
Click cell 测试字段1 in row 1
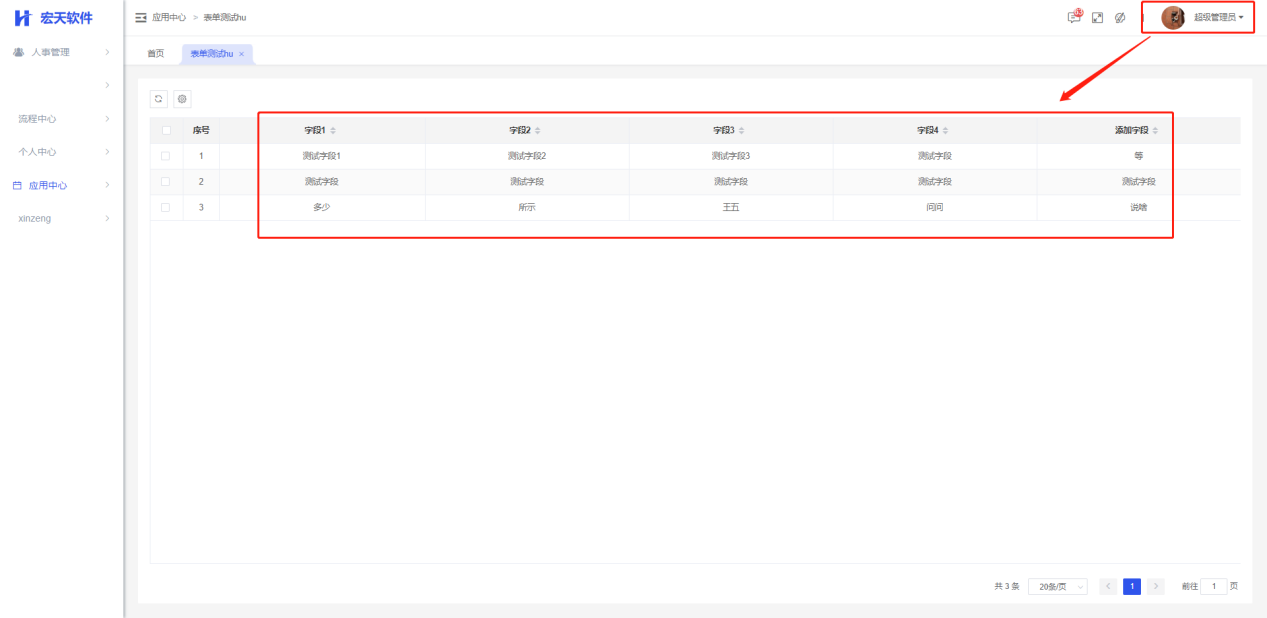[322, 156]
